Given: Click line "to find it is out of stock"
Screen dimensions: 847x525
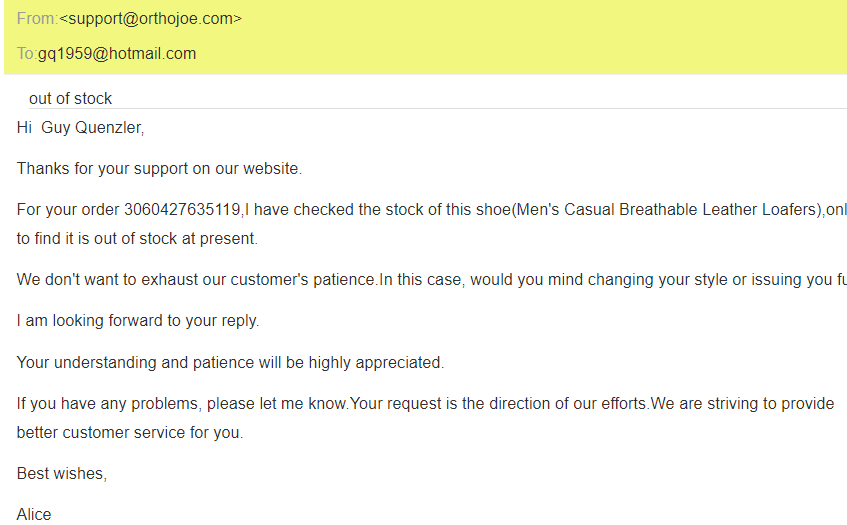Looking at the screenshot, I should pos(137,239).
